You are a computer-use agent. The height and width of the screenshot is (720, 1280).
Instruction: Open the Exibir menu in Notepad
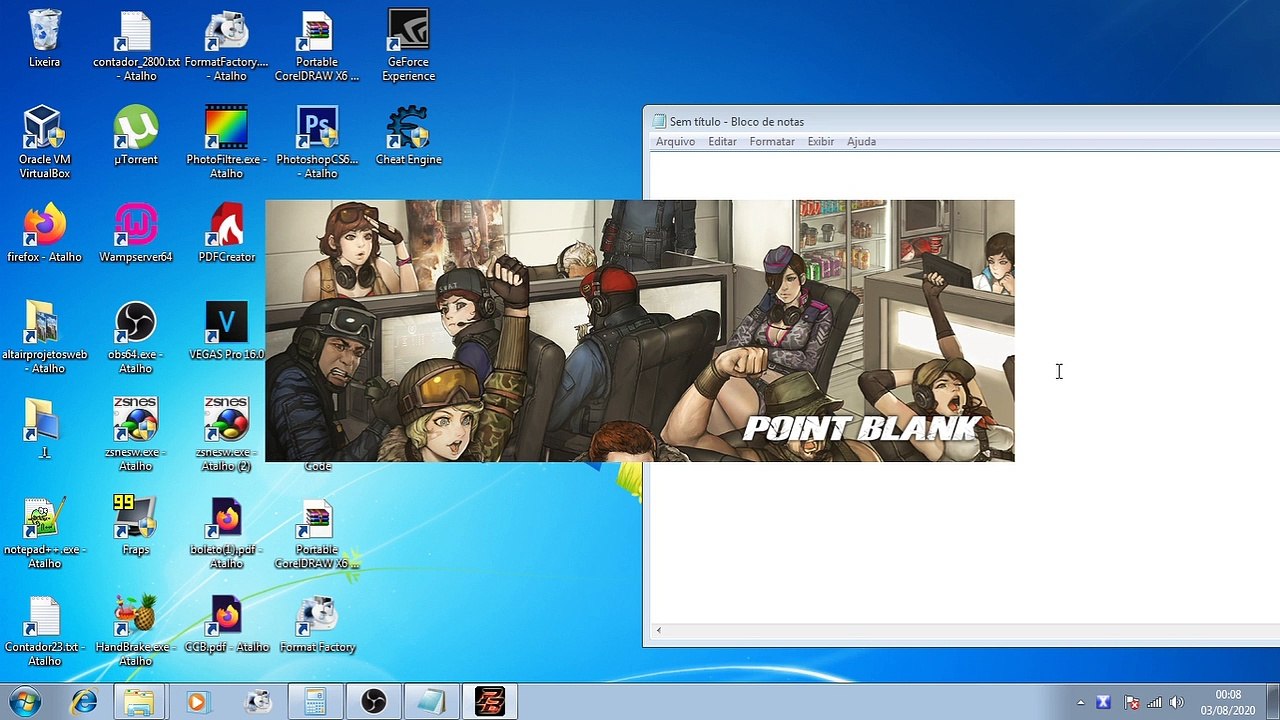point(821,142)
